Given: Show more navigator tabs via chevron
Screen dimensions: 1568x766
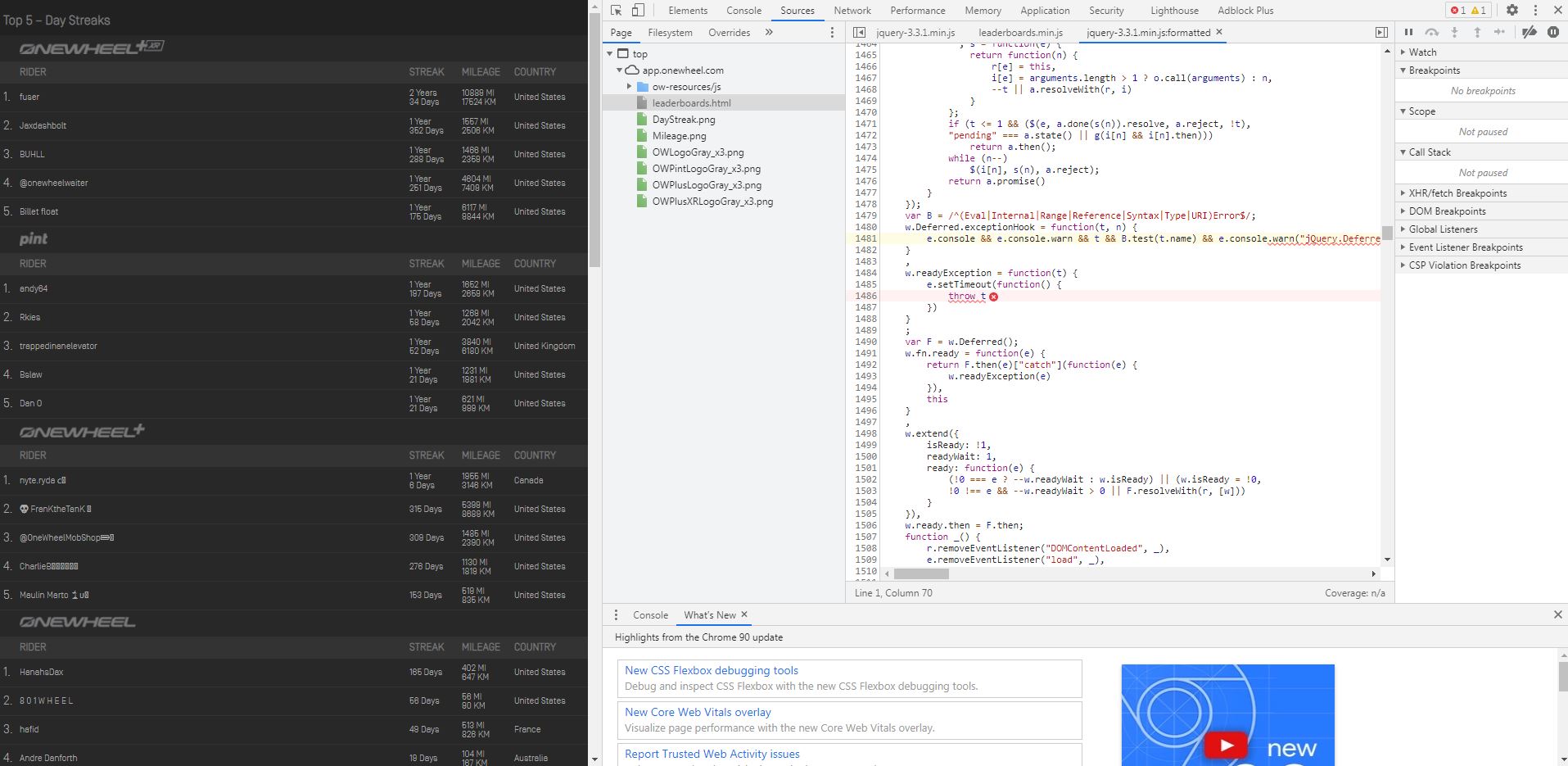Looking at the screenshot, I should point(769,33).
